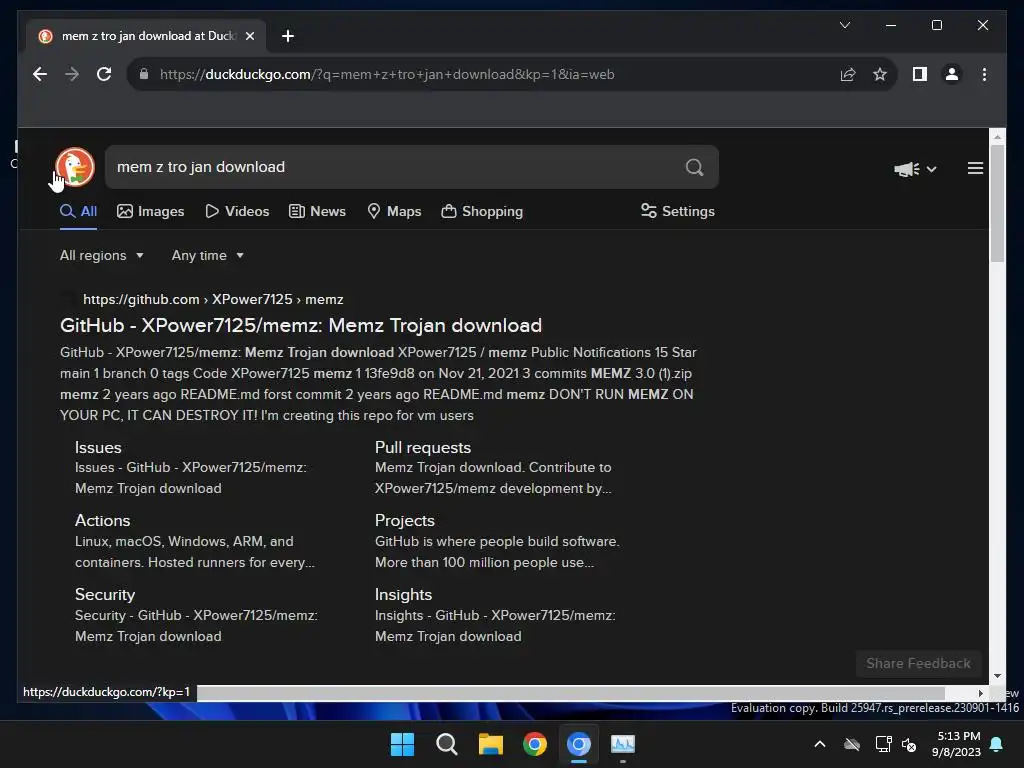Open the GitHub XPower7125/memz result title
Viewport: 1024px width, 768px height.
[x=301, y=325]
